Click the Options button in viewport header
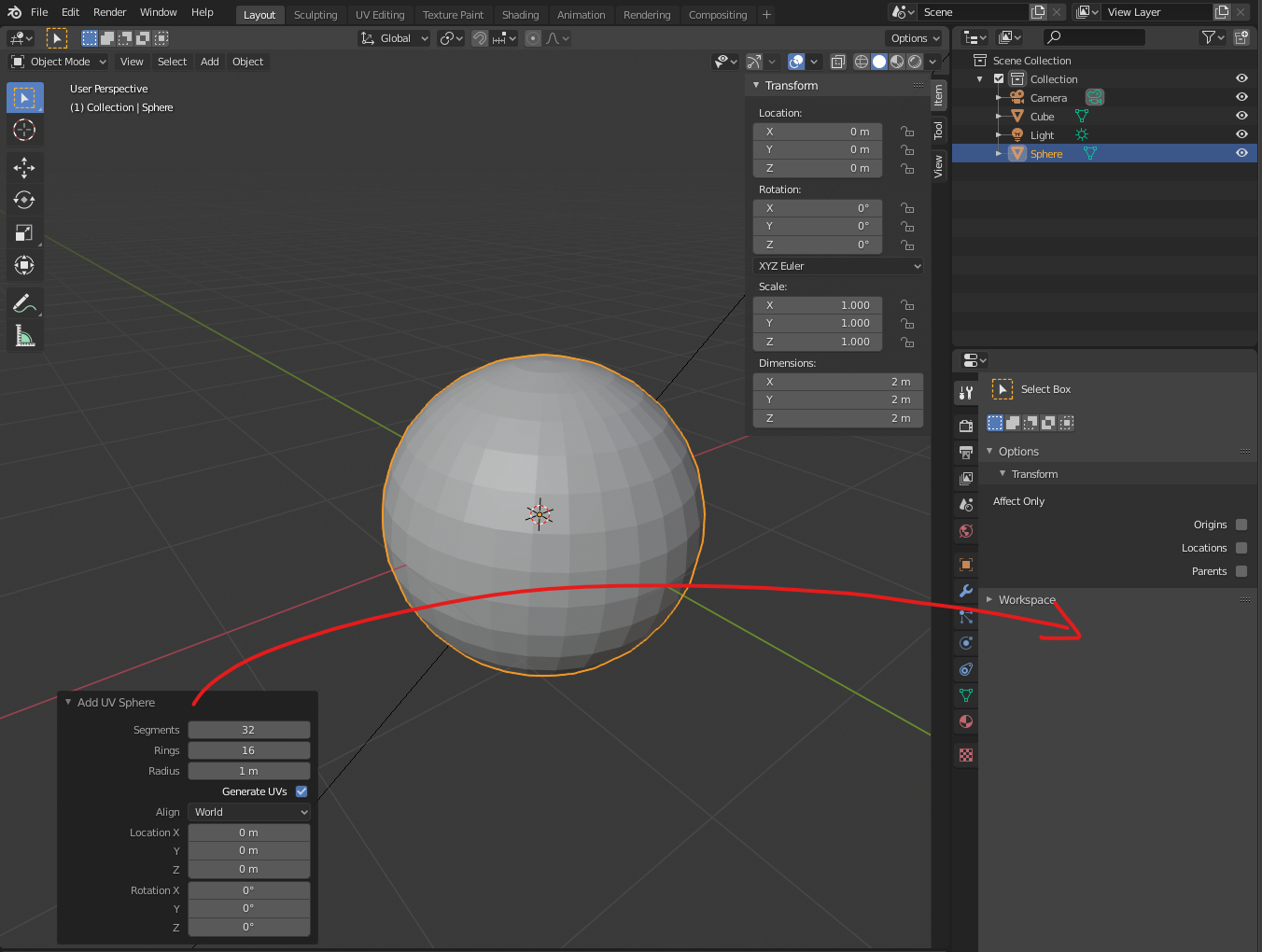The width and height of the screenshot is (1262, 952). (914, 38)
